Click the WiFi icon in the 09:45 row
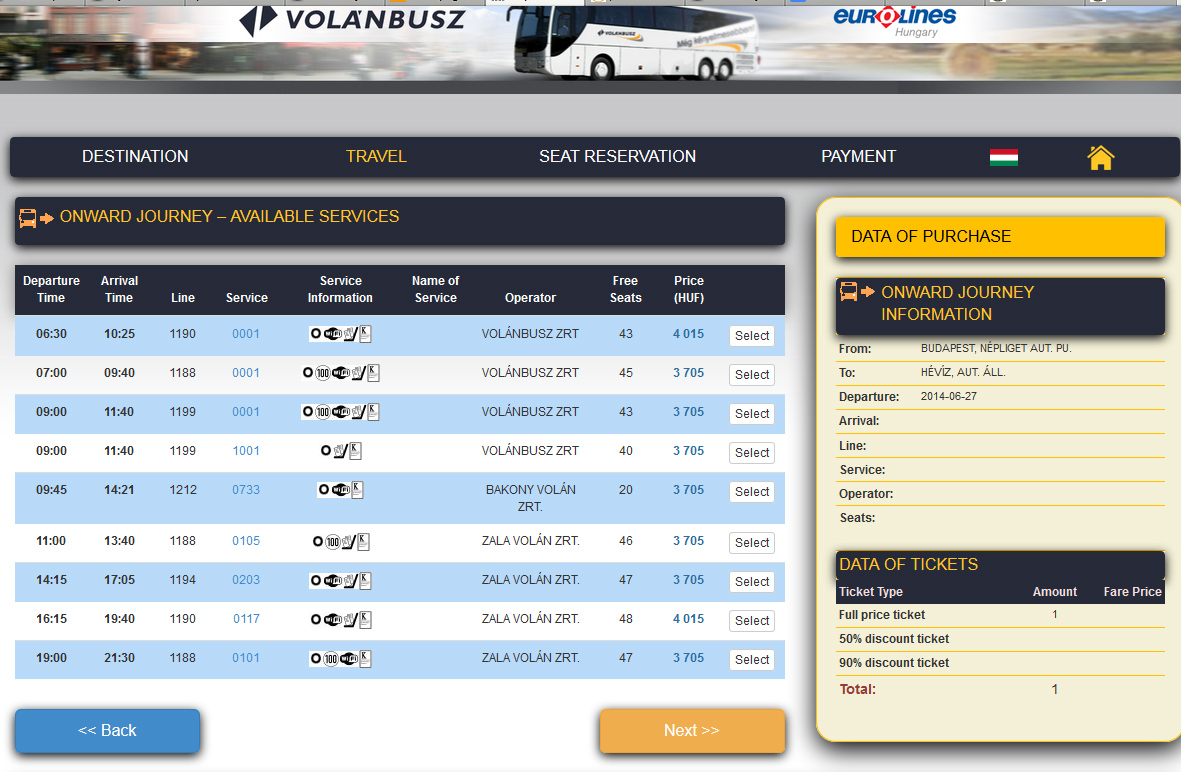 coord(341,490)
